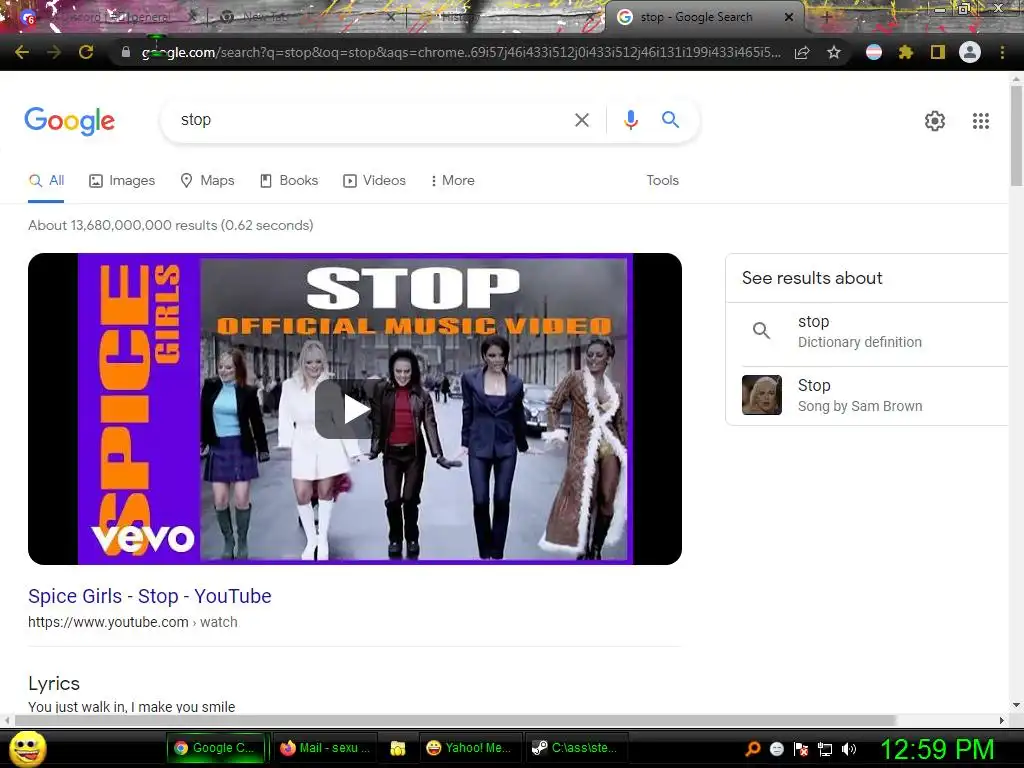Open a new browser tab with plus

[x=826, y=18]
